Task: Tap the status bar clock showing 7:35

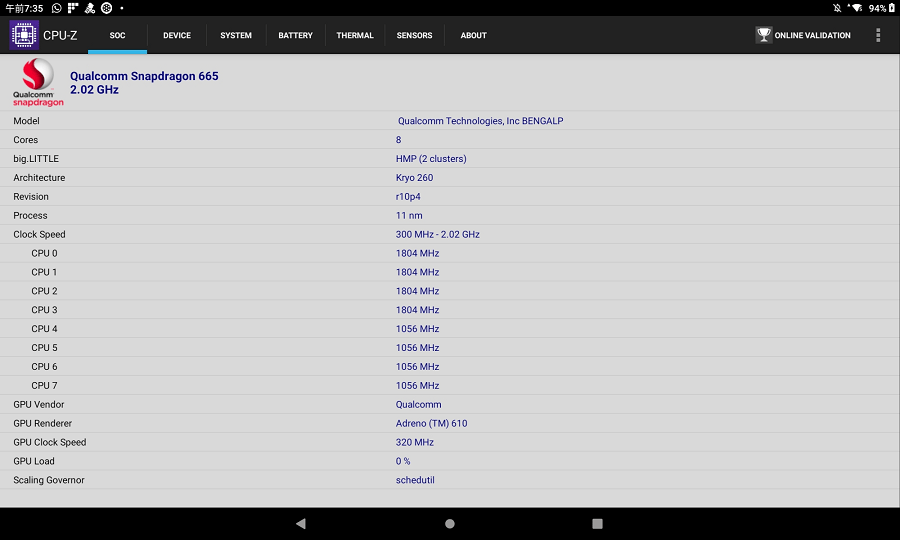Action: click(24, 8)
